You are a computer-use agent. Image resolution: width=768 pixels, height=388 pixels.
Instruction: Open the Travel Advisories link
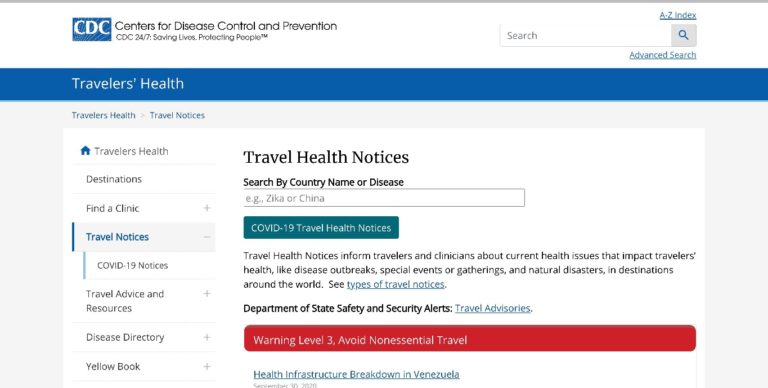point(492,308)
